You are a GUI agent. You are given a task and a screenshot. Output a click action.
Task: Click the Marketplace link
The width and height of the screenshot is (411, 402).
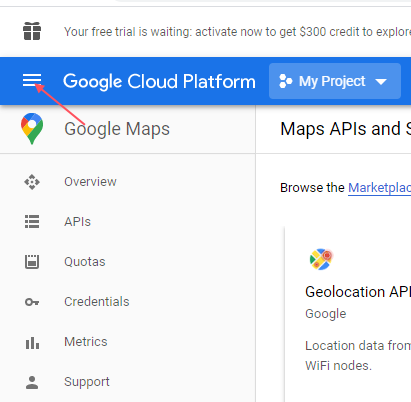379,188
